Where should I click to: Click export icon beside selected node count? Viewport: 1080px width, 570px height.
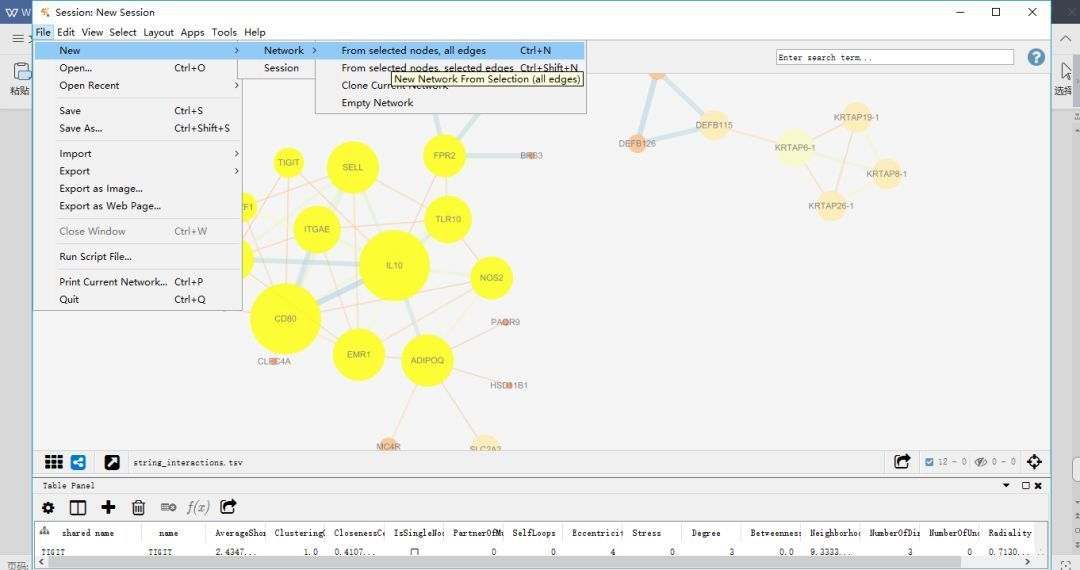902,461
